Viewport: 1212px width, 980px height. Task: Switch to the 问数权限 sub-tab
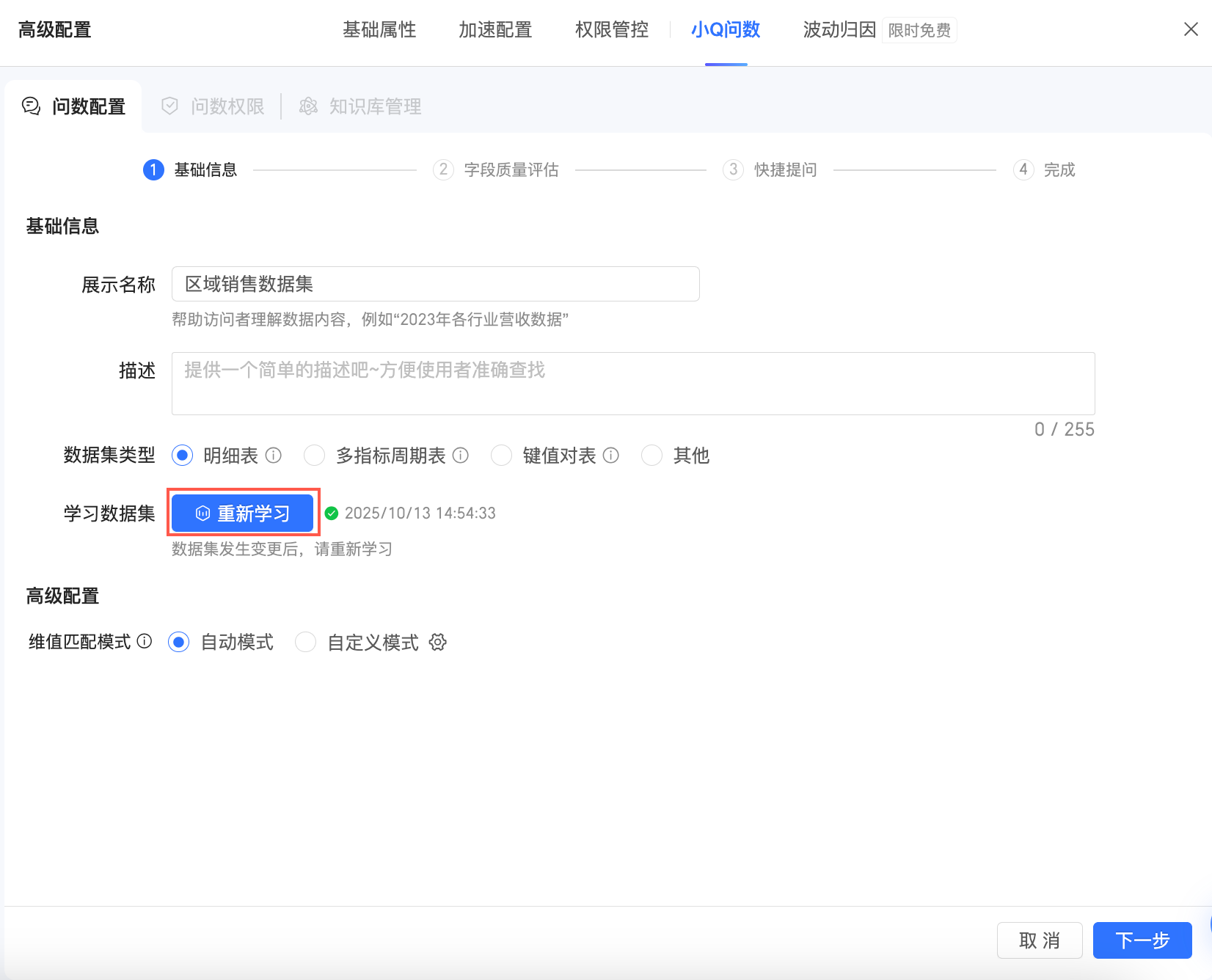pos(213,106)
